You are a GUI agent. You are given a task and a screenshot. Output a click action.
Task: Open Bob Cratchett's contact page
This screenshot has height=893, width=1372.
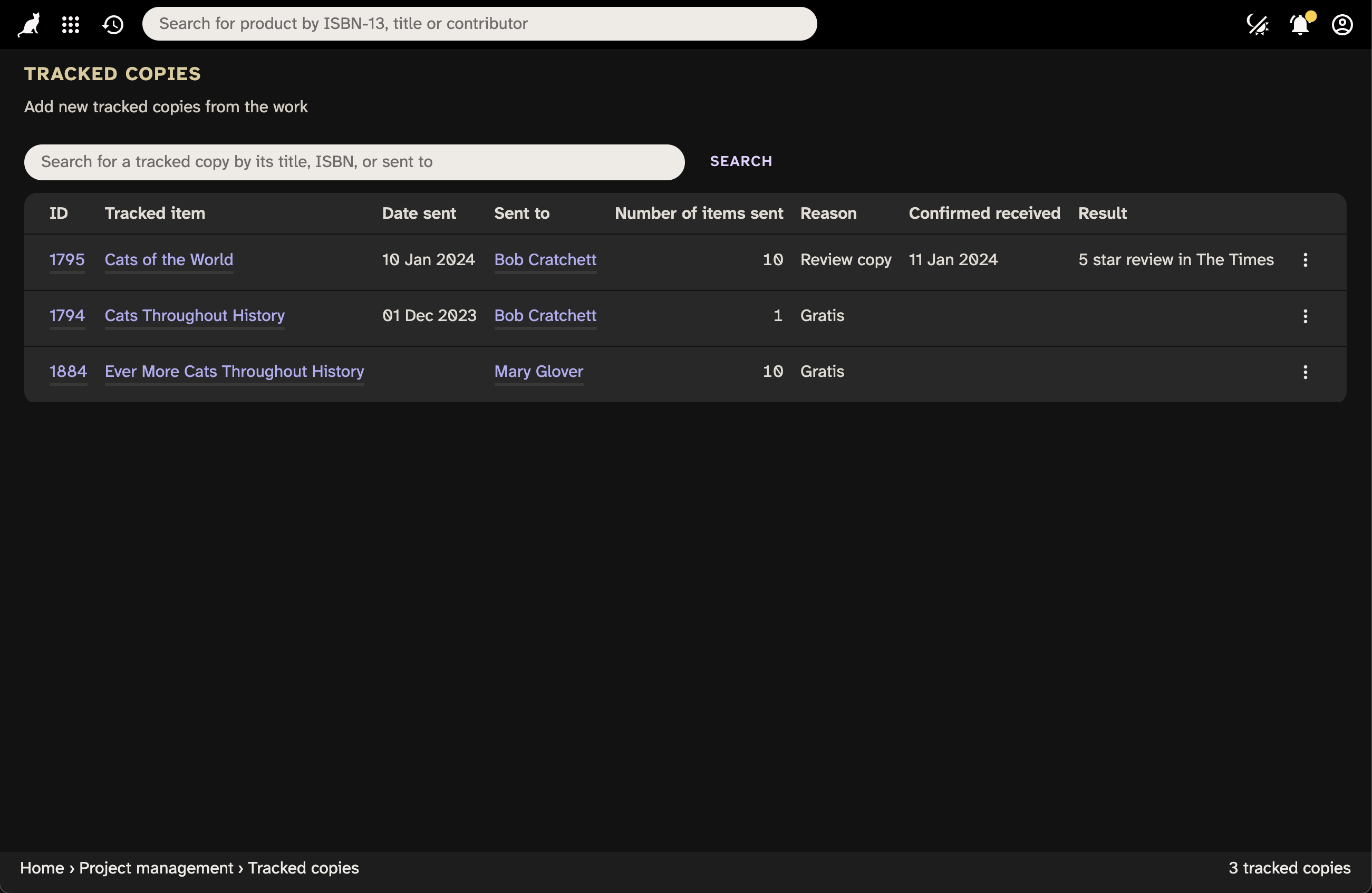[545, 260]
